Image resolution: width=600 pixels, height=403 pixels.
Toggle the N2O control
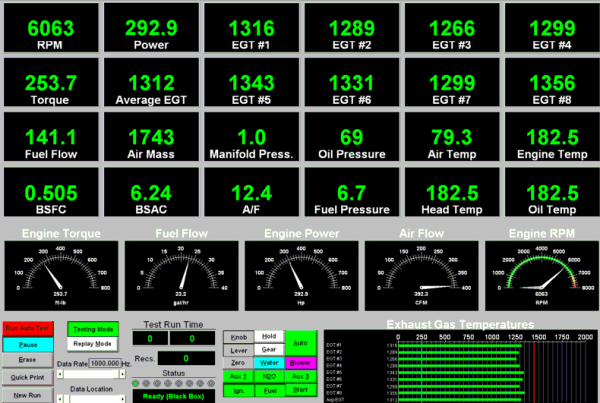[268, 375]
